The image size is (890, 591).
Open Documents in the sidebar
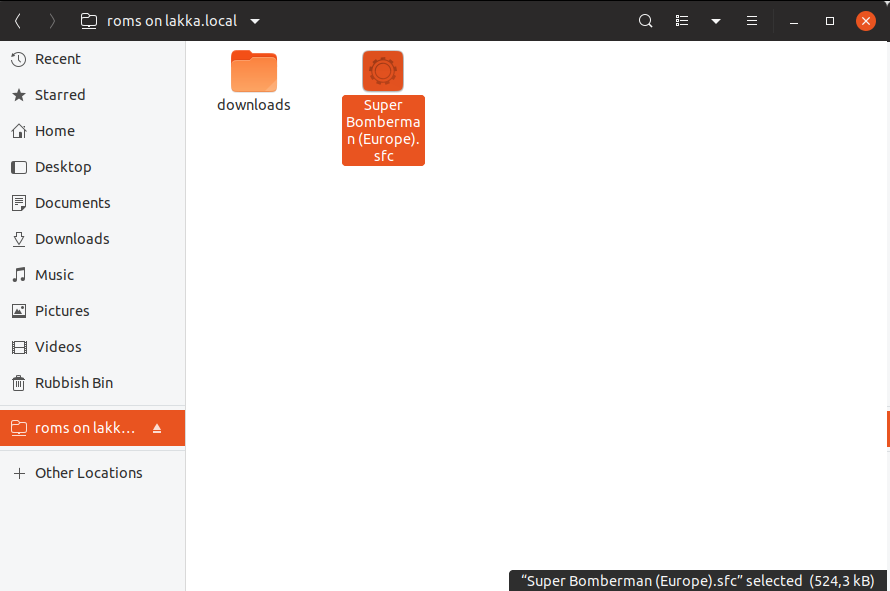point(93,203)
